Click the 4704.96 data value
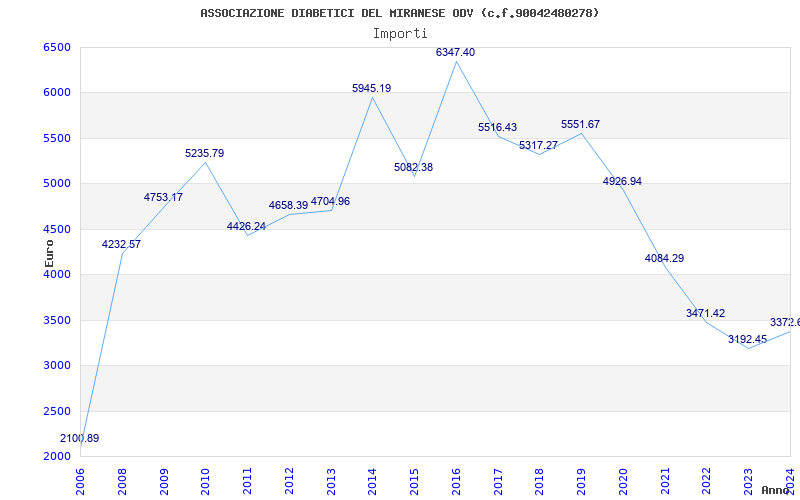 331,202
